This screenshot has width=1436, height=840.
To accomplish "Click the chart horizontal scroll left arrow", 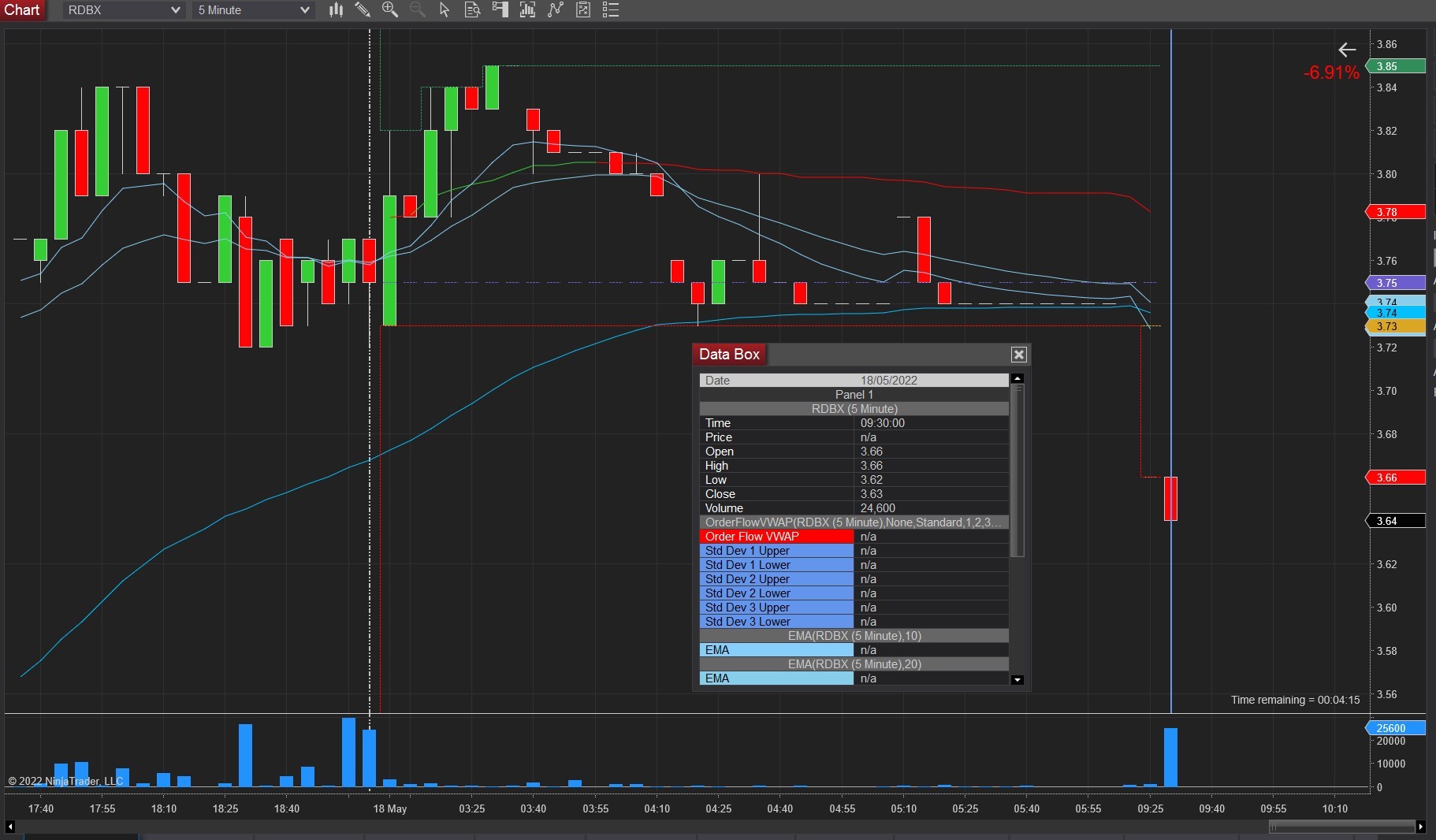I will tap(10, 827).
